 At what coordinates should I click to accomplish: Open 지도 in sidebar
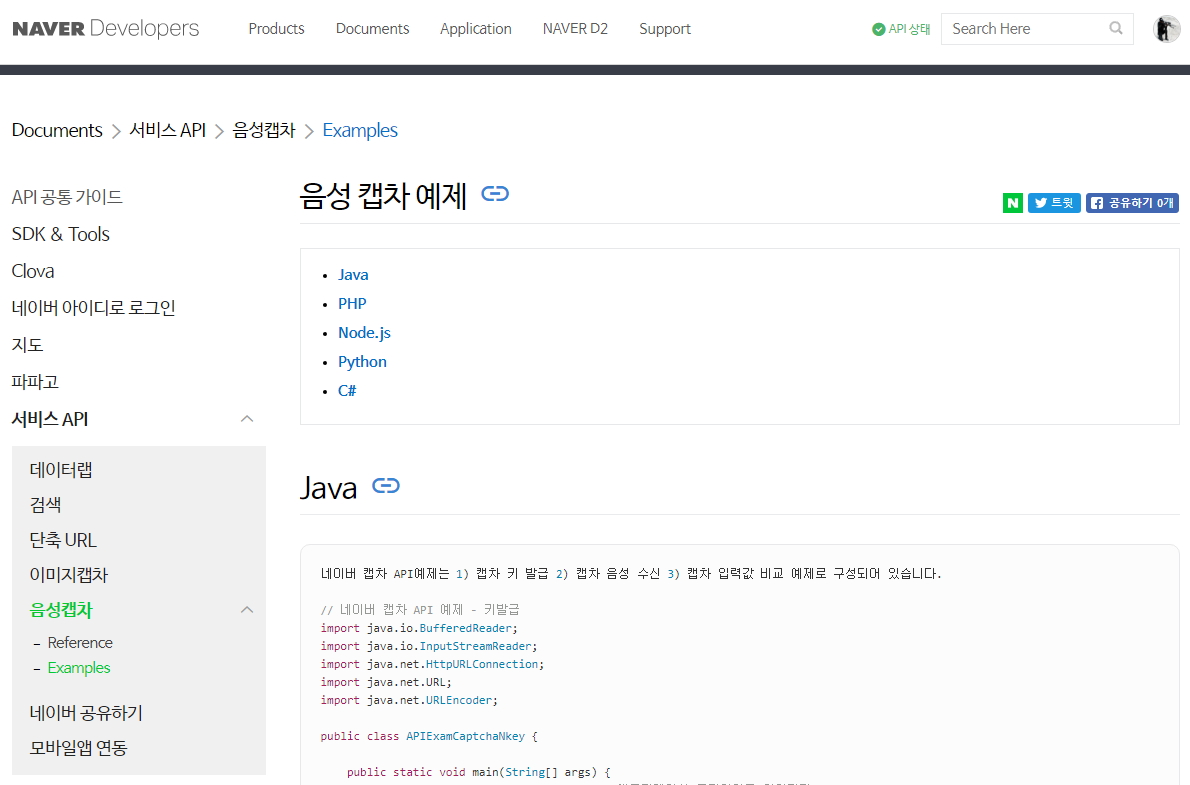click(x=27, y=345)
